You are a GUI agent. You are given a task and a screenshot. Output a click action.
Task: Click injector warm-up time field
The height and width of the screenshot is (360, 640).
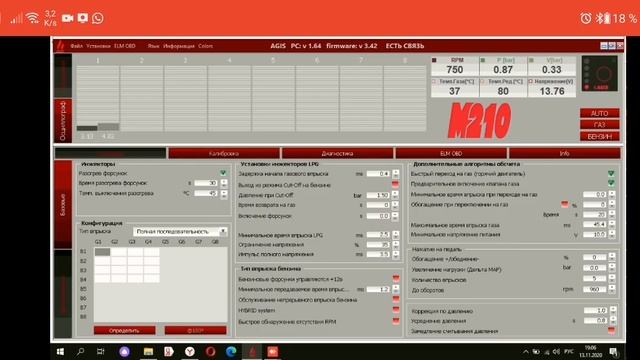207,183
